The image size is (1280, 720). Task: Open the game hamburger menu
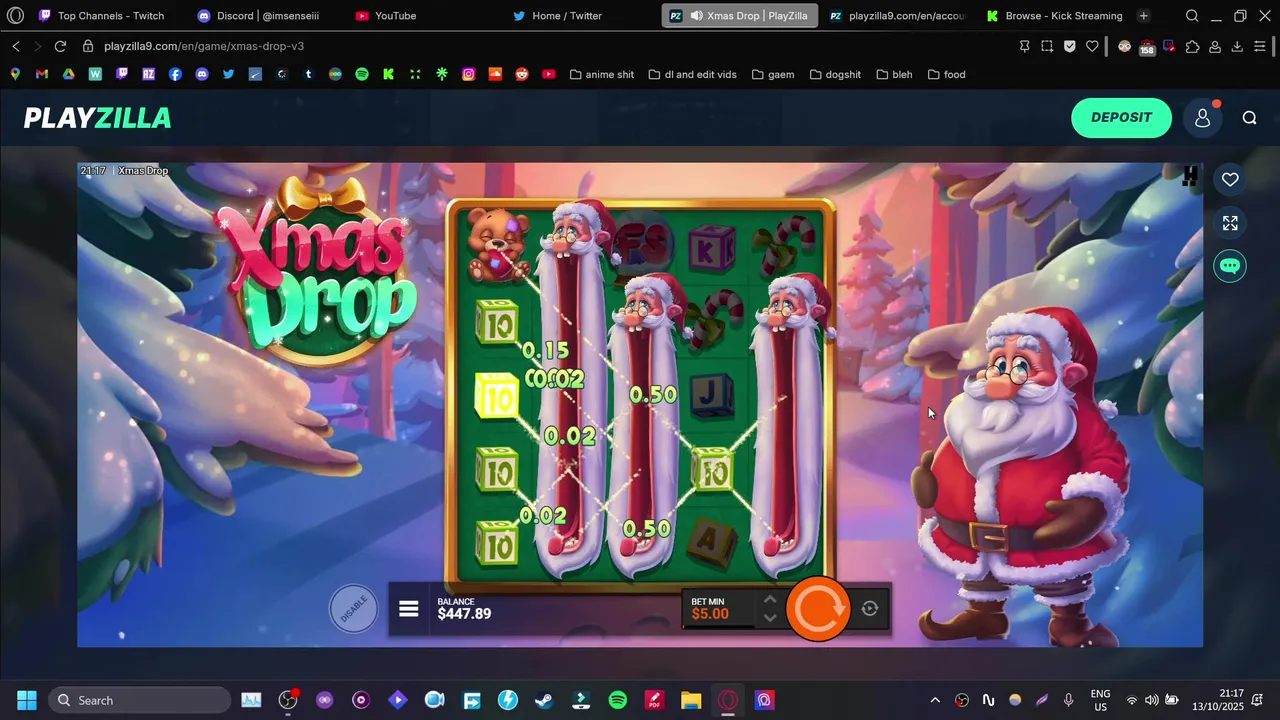pyautogui.click(x=408, y=608)
